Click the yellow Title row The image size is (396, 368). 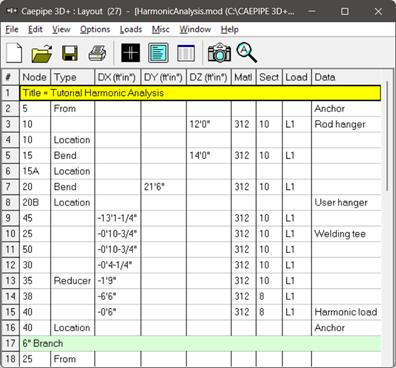pos(200,93)
